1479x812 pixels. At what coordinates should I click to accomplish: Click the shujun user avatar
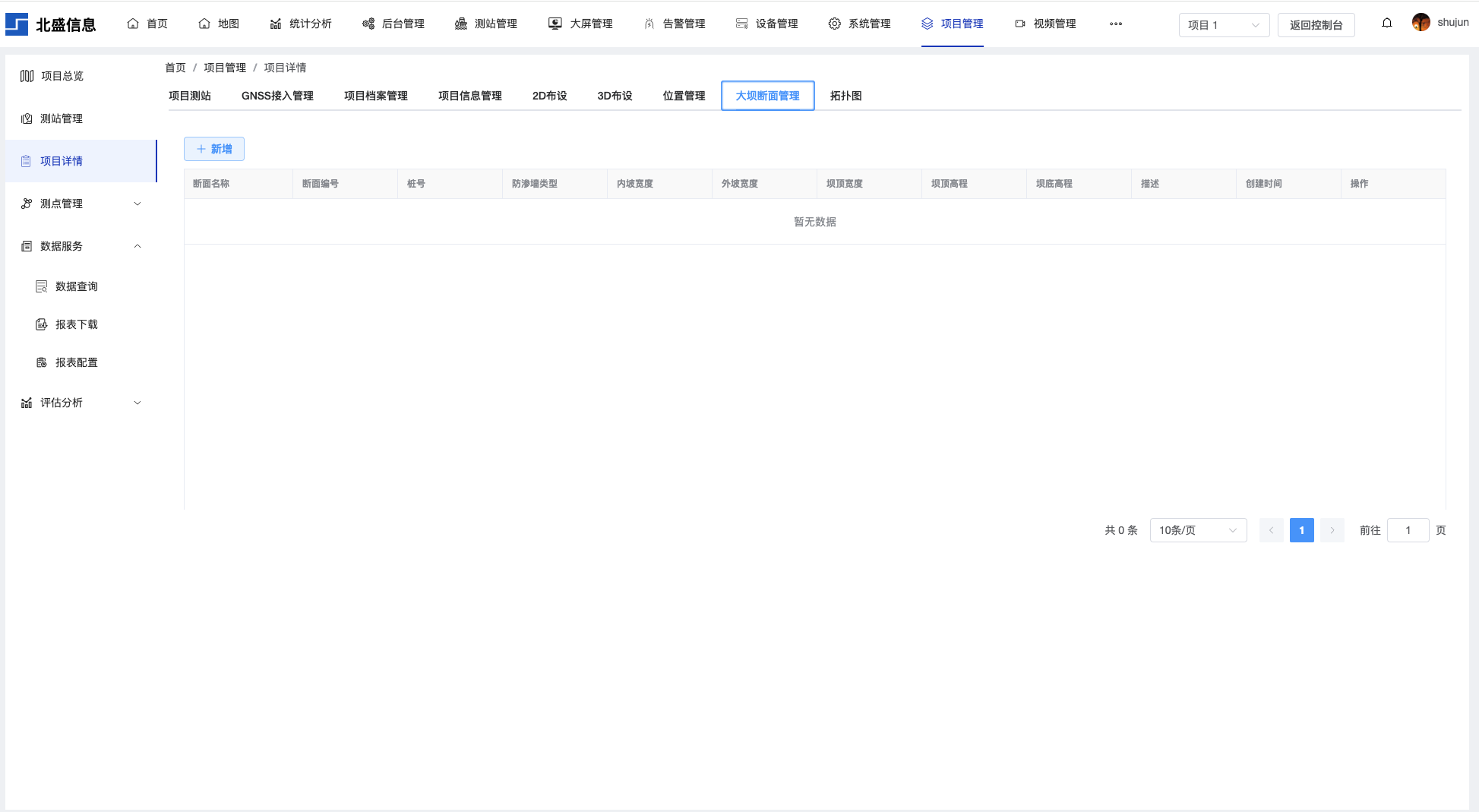point(1421,23)
